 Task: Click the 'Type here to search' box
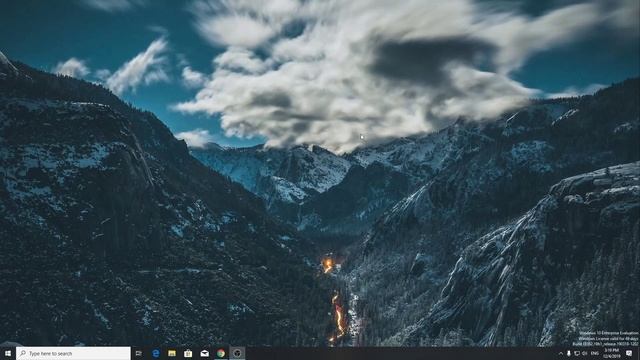(x=73, y=353)
